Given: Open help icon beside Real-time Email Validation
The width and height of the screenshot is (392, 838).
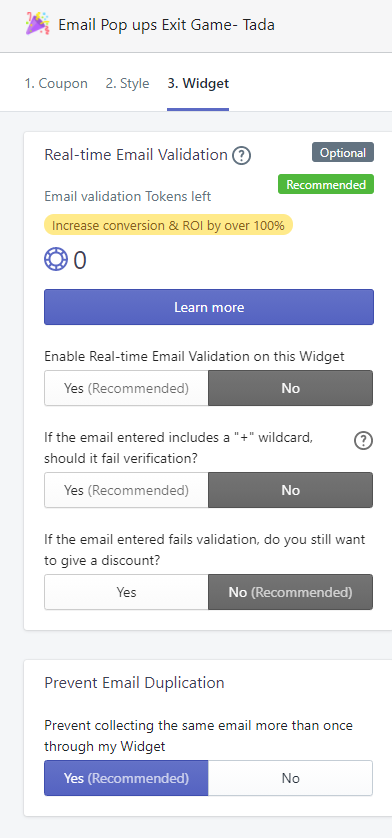Looking at the screenshot, I should [x=242, y=156].
